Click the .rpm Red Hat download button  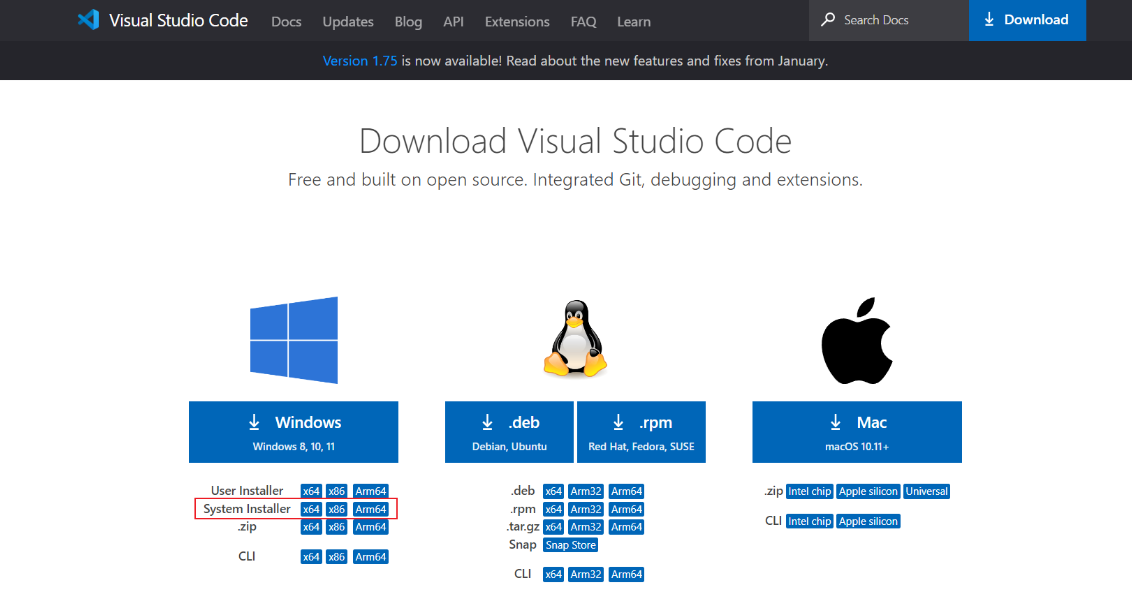point(641,432)
